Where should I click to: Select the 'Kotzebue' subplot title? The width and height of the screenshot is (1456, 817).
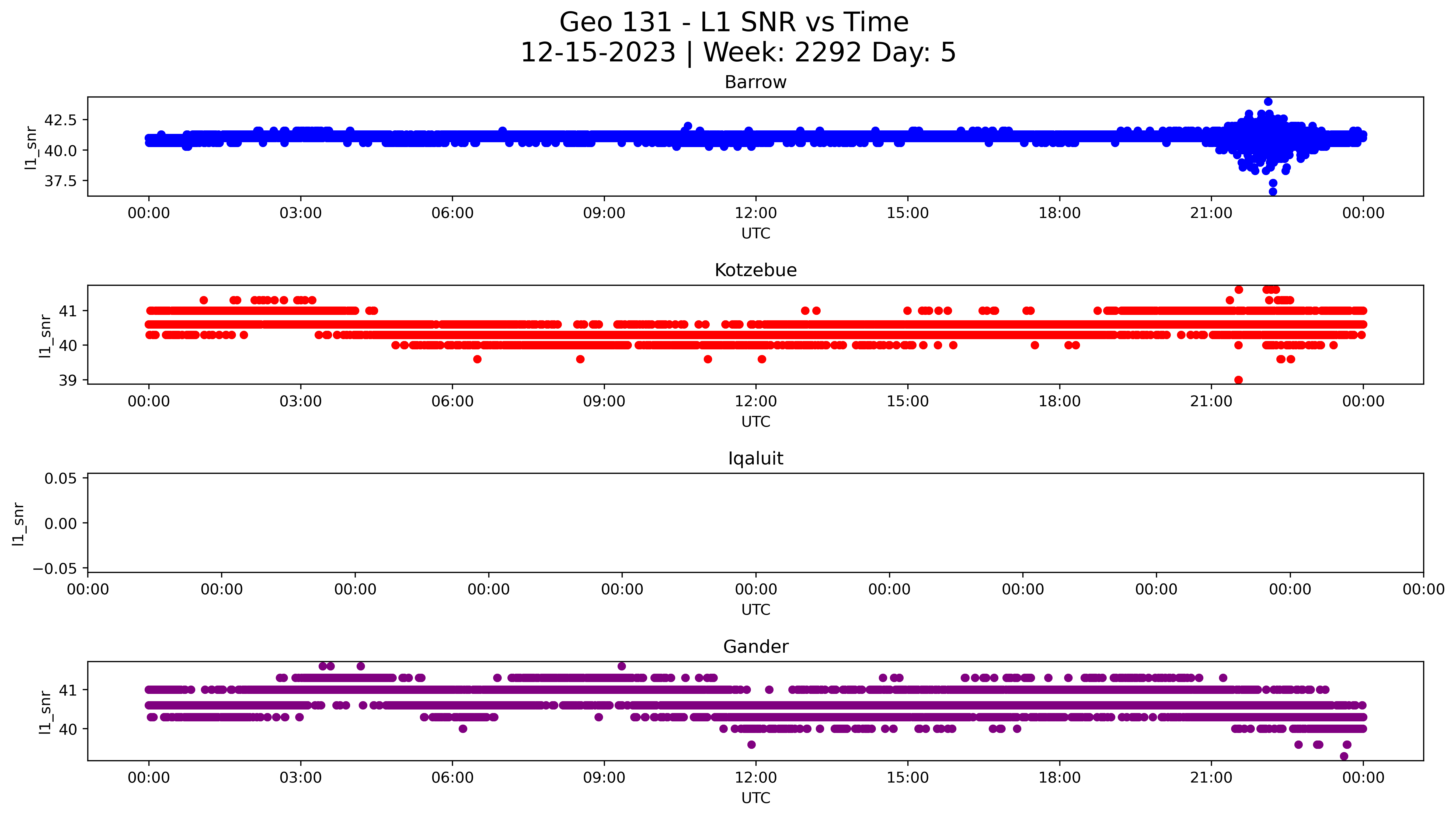click(755, 270)
